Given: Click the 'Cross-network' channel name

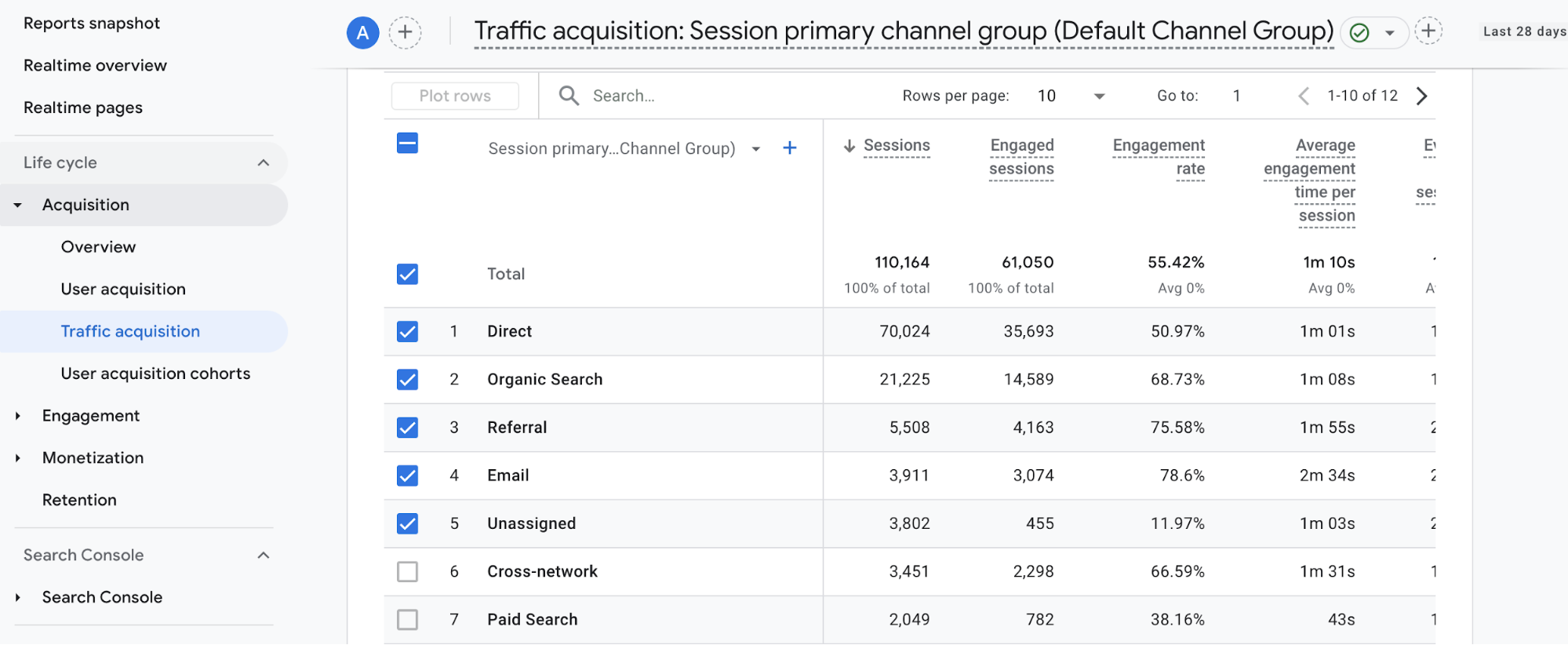Looking at the screenshot, I should [542, 571].
